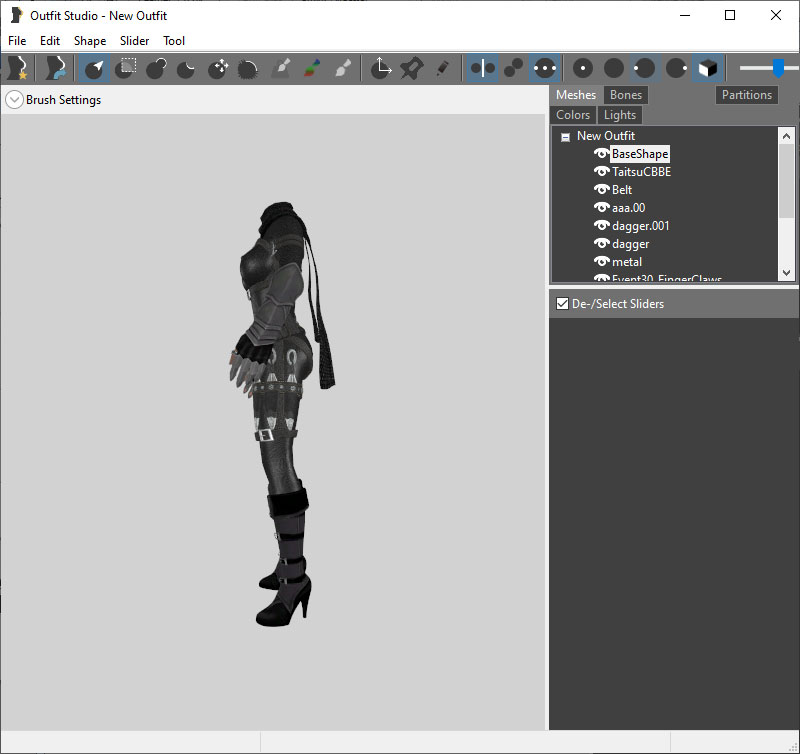Toggle visibility of the Belt mesh

pos(602,189)
